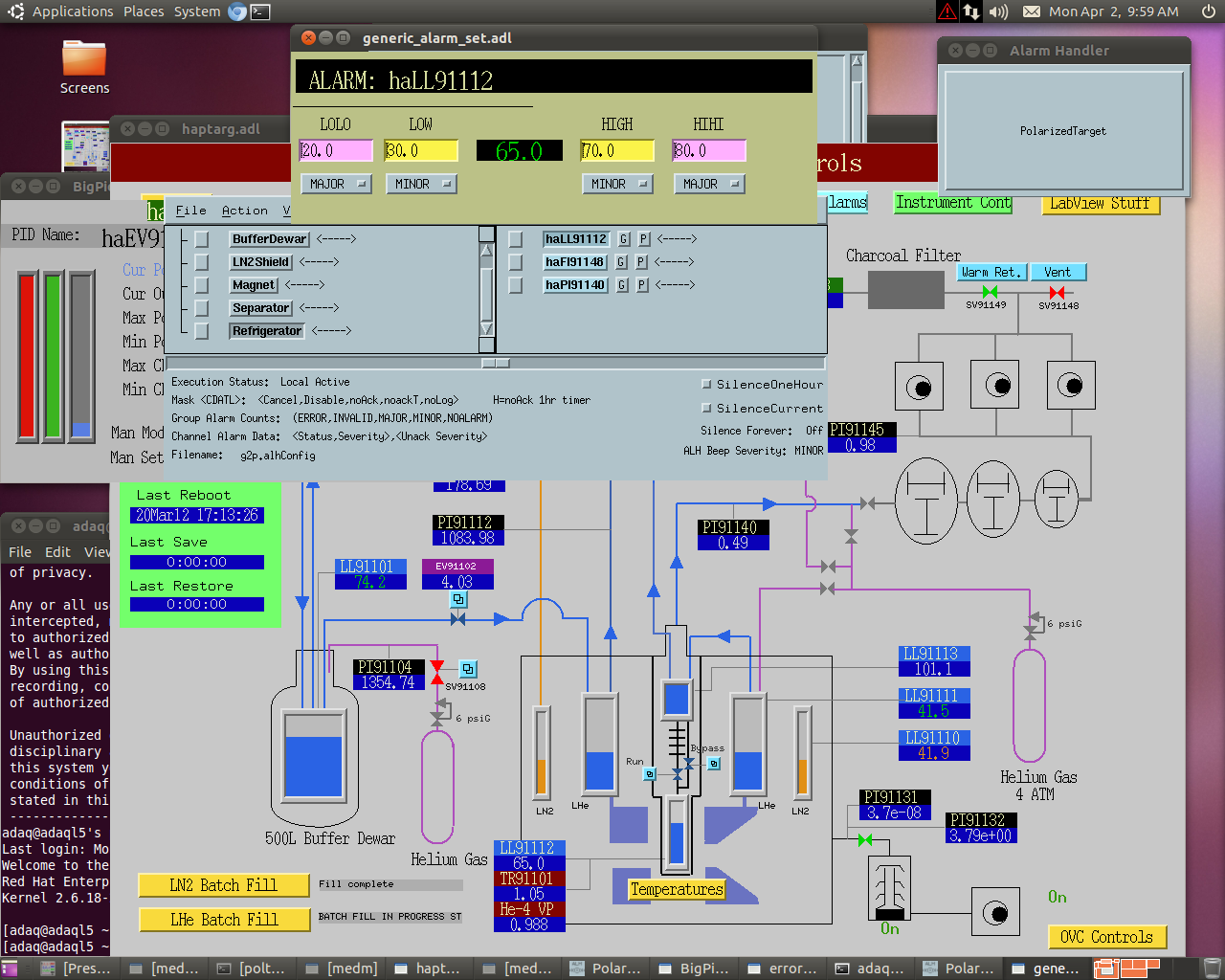The height and width of the screenshot is (980, 1225).
Task: Open the Applications menu
Action: pos(73,11)
